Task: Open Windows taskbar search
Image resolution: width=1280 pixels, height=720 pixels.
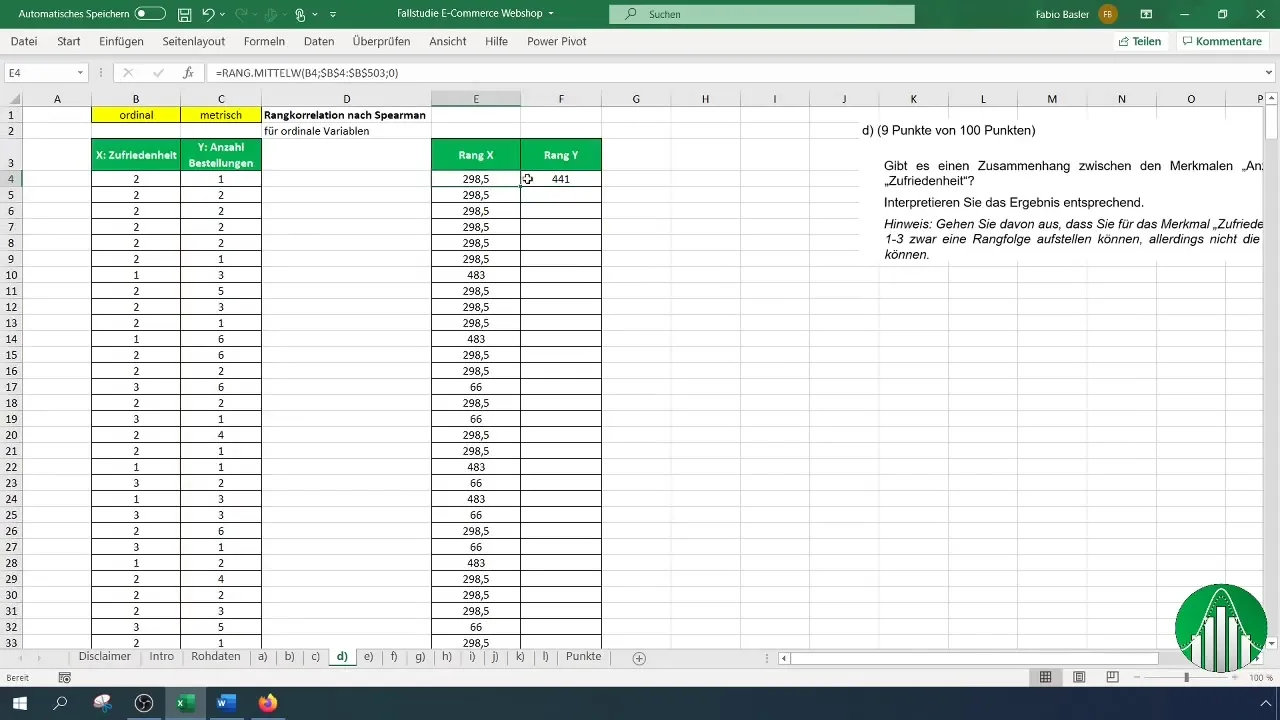Action: (x=60, y=703)
